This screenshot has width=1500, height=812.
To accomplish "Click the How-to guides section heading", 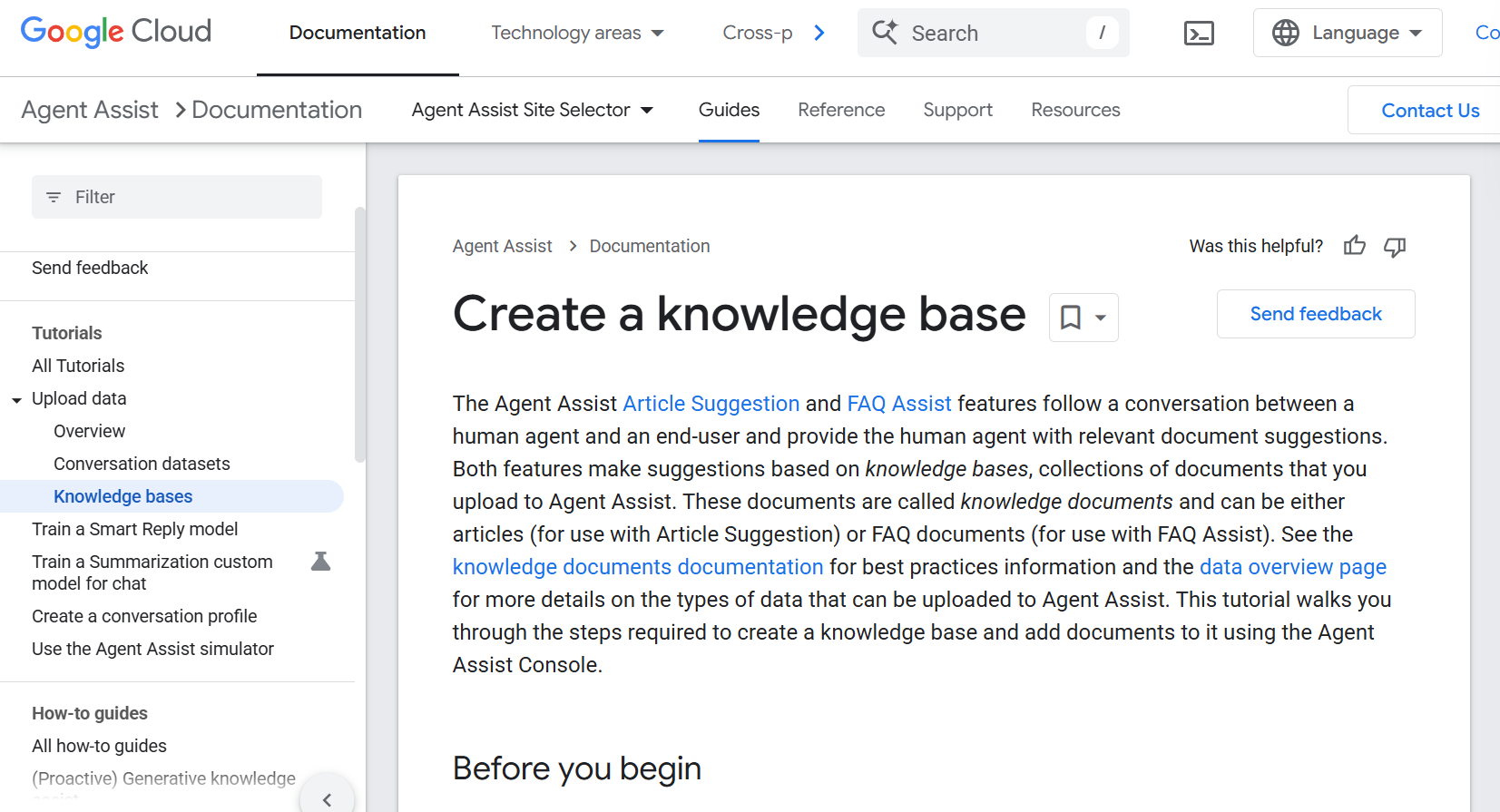I will click(x=90, y=713).
